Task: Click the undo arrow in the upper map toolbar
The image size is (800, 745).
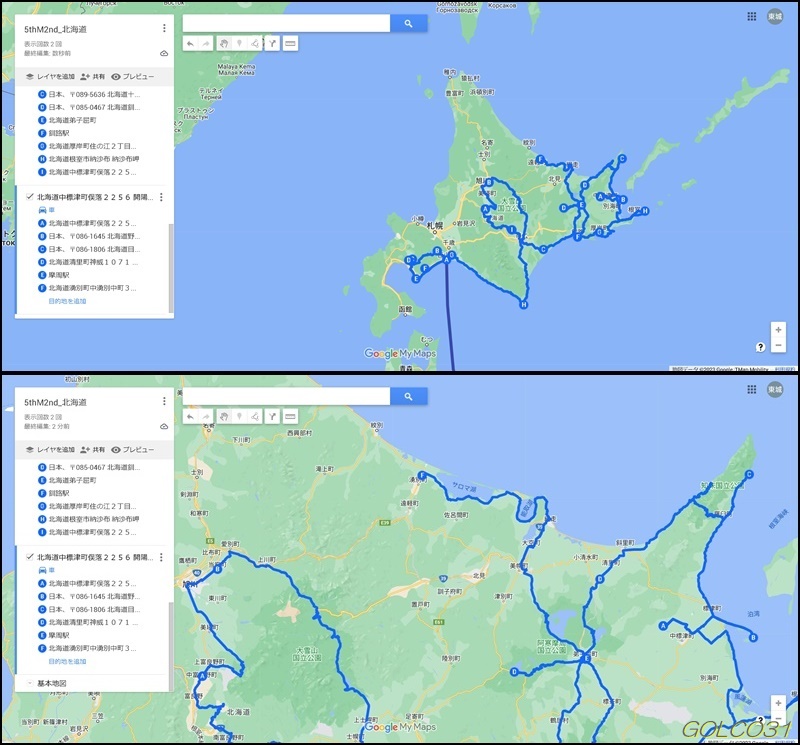Action: tap(190, 44)
